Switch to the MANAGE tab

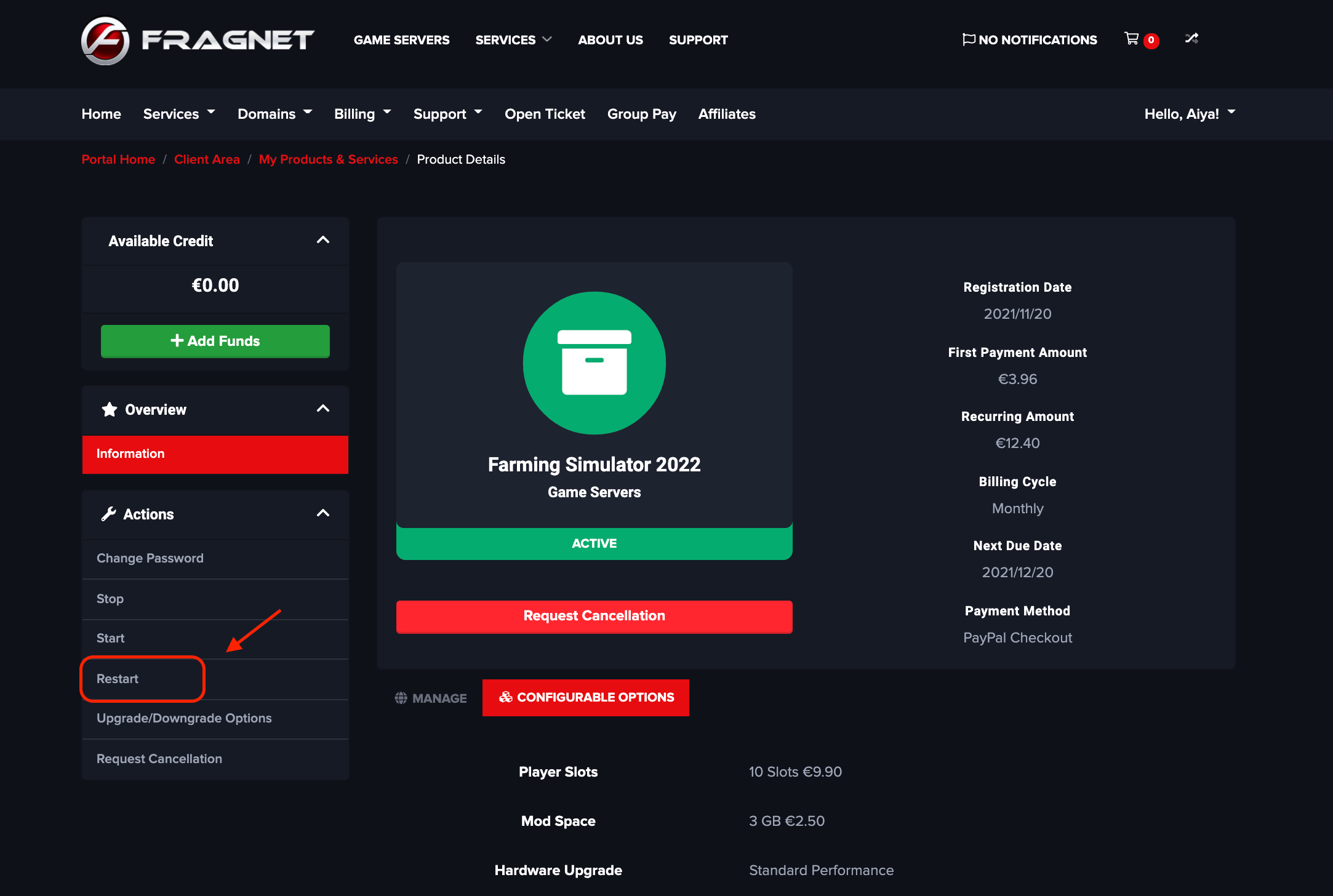click(431, 698)
